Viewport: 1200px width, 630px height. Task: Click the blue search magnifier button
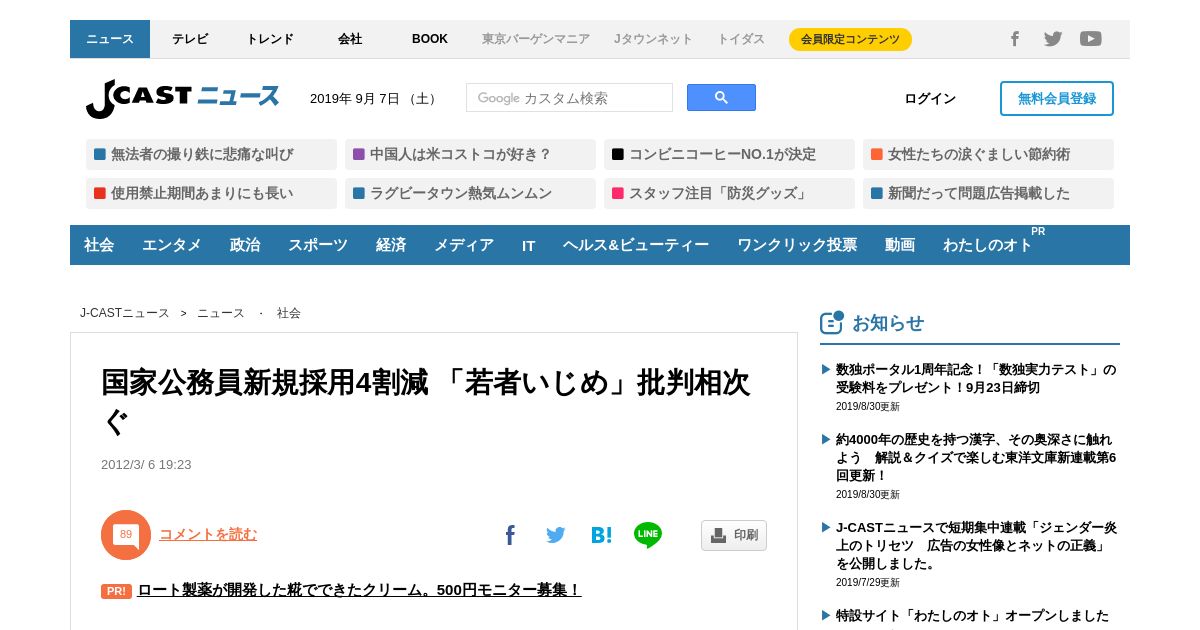[721, 98]
